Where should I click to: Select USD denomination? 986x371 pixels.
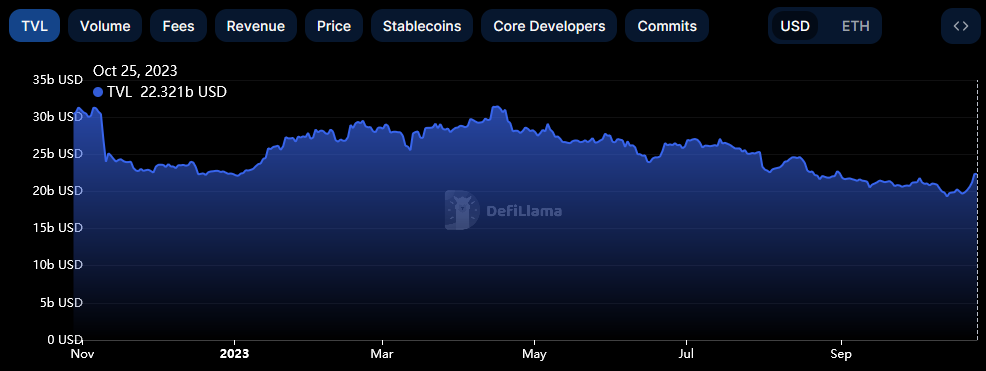point(795,26)
